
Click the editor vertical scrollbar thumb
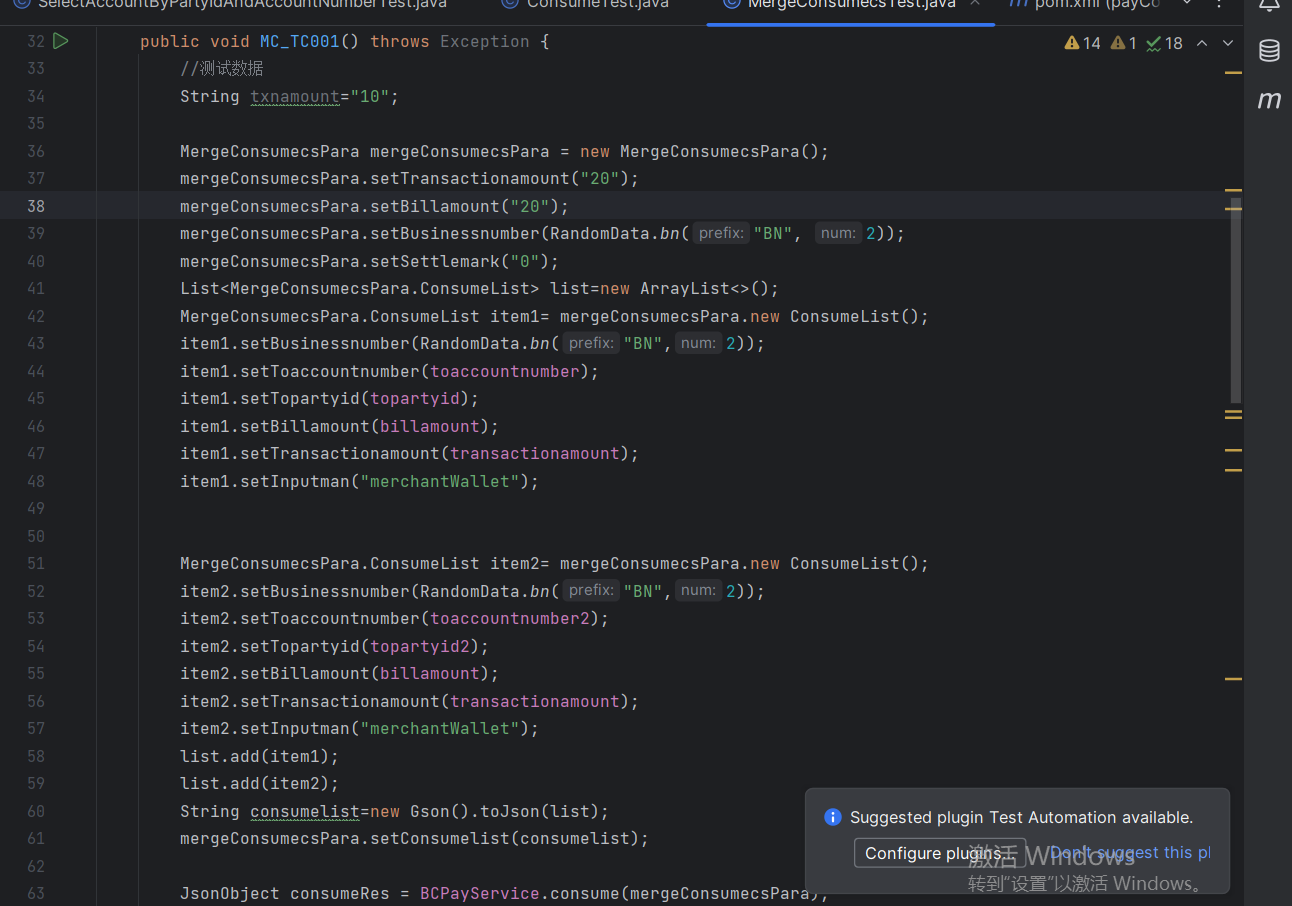[x=1236, y=300]
